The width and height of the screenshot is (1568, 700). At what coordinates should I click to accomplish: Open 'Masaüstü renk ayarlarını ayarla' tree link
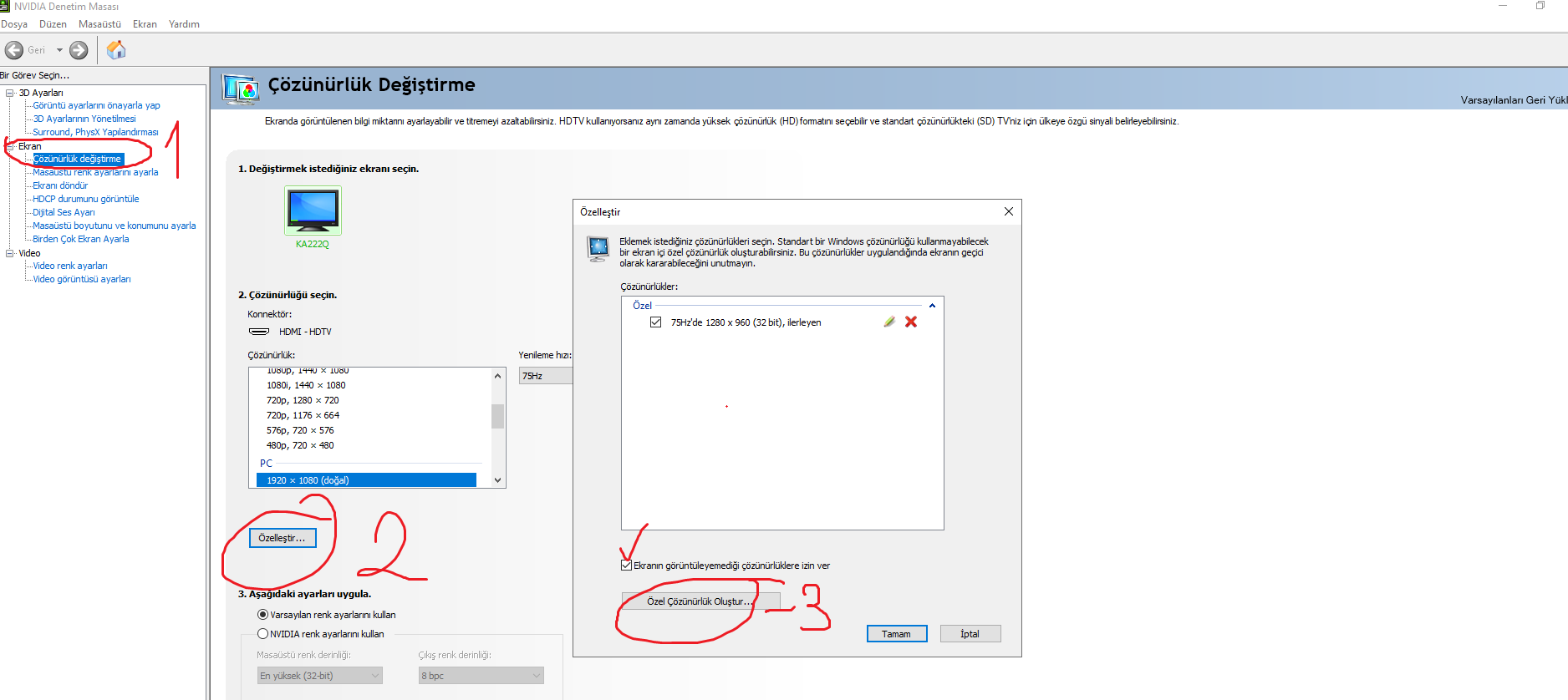[95, 172]
